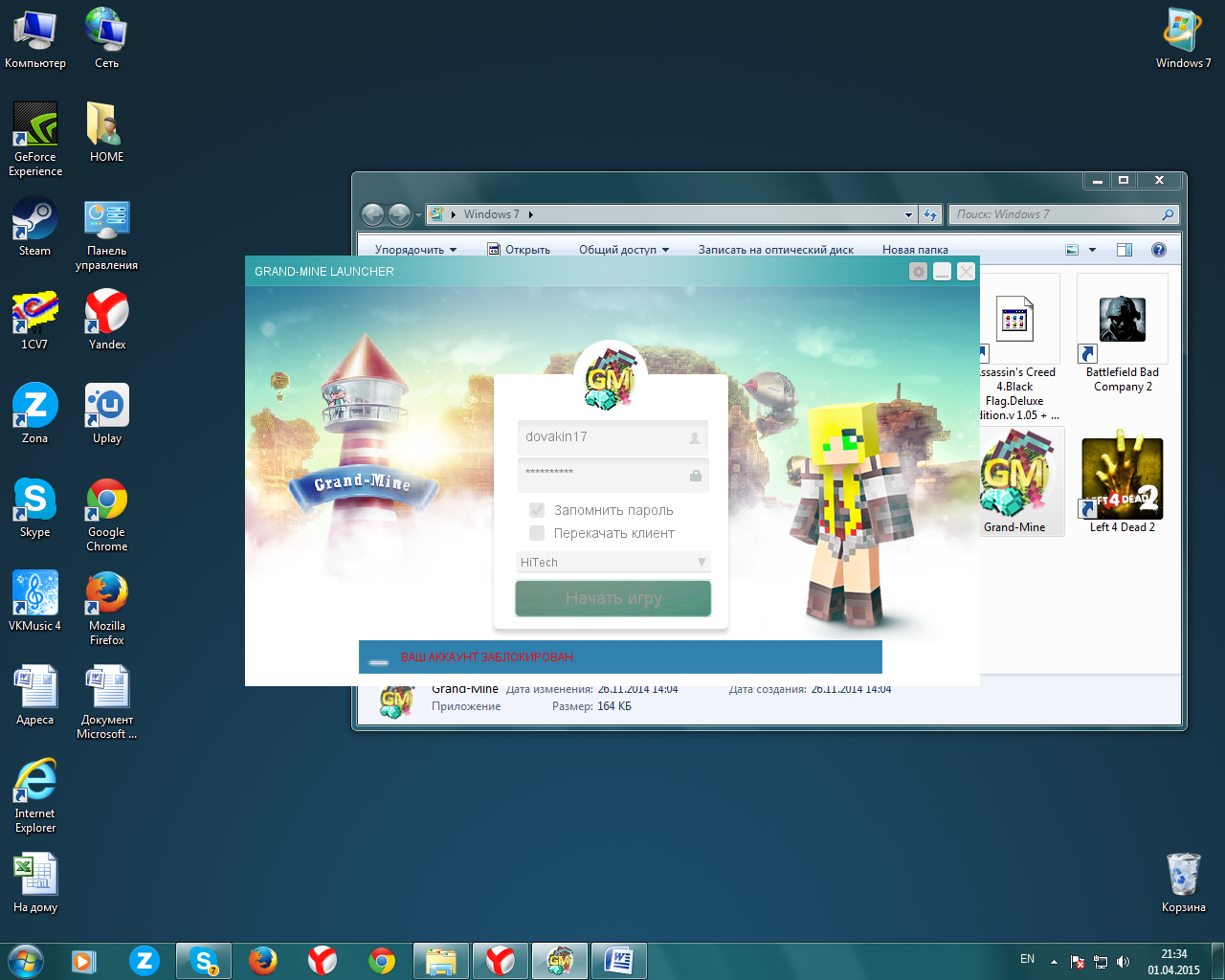Viewport: 1225px width, 980px height.
Task: Click the 21:34 taskbar clock
Action: (x=1173, y=962)
